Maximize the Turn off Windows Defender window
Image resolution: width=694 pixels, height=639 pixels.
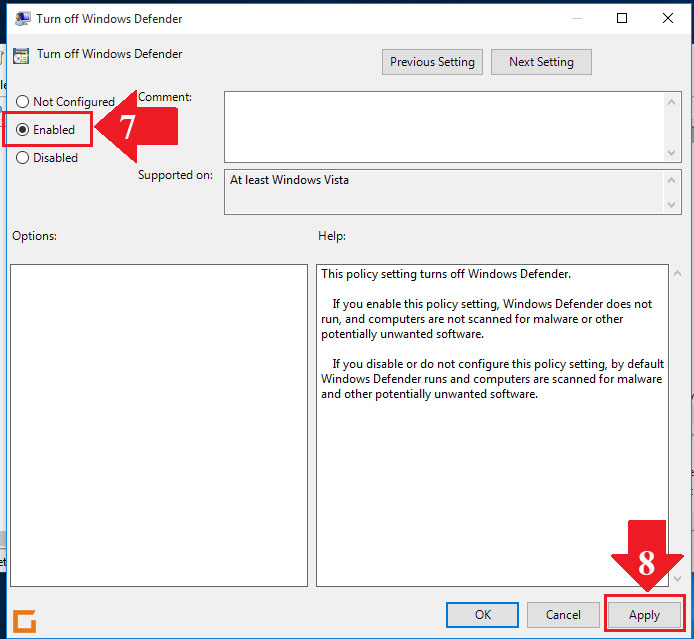click(x=622, y=18)
